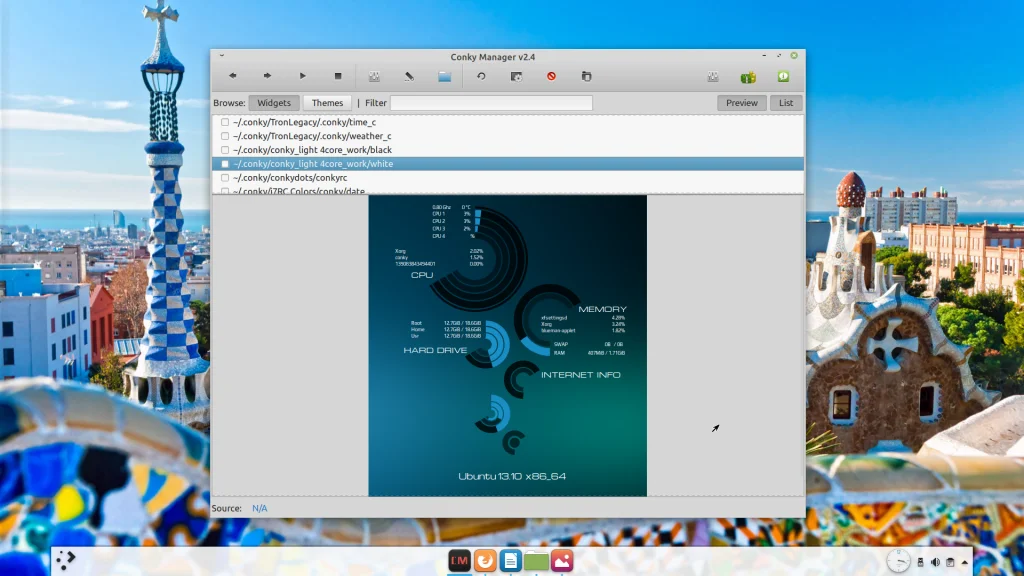Start the selected widget with play icon
Screen dimensions: 1024x576
[303, 76]
